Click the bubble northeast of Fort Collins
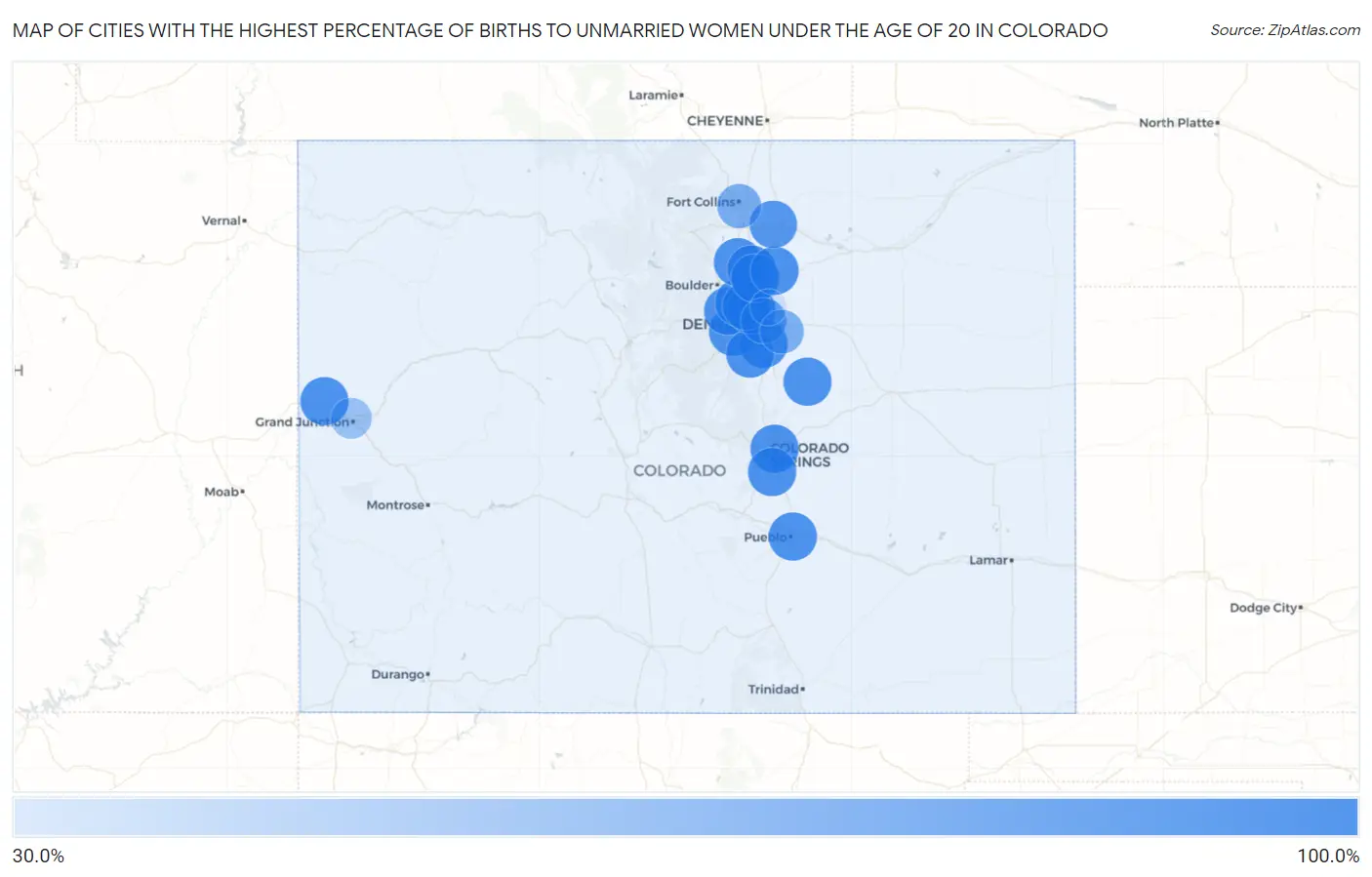 pos(773,224)
